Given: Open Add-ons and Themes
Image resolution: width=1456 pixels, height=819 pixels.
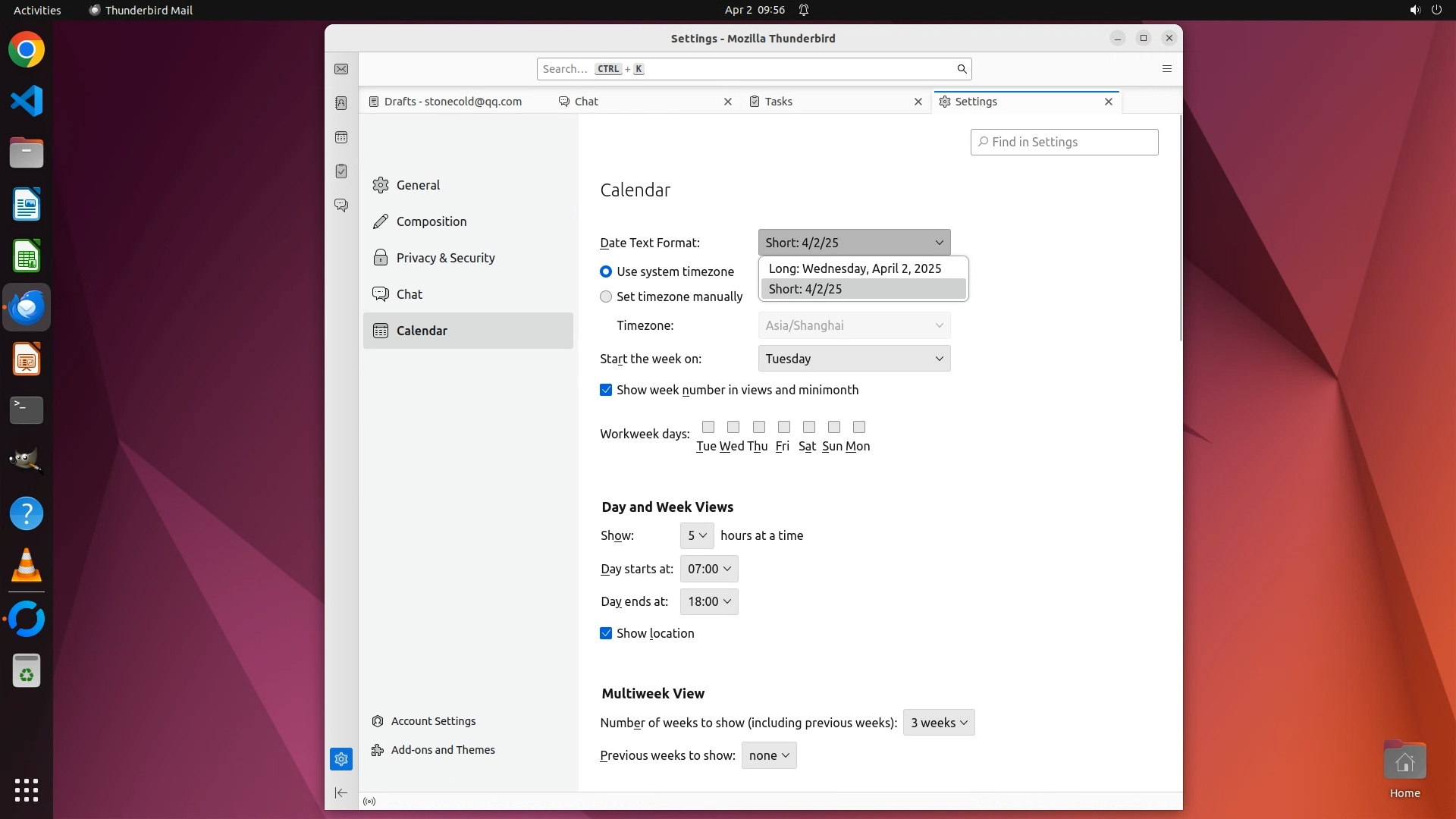Looking at the screenshot, I should click(442, 750).
